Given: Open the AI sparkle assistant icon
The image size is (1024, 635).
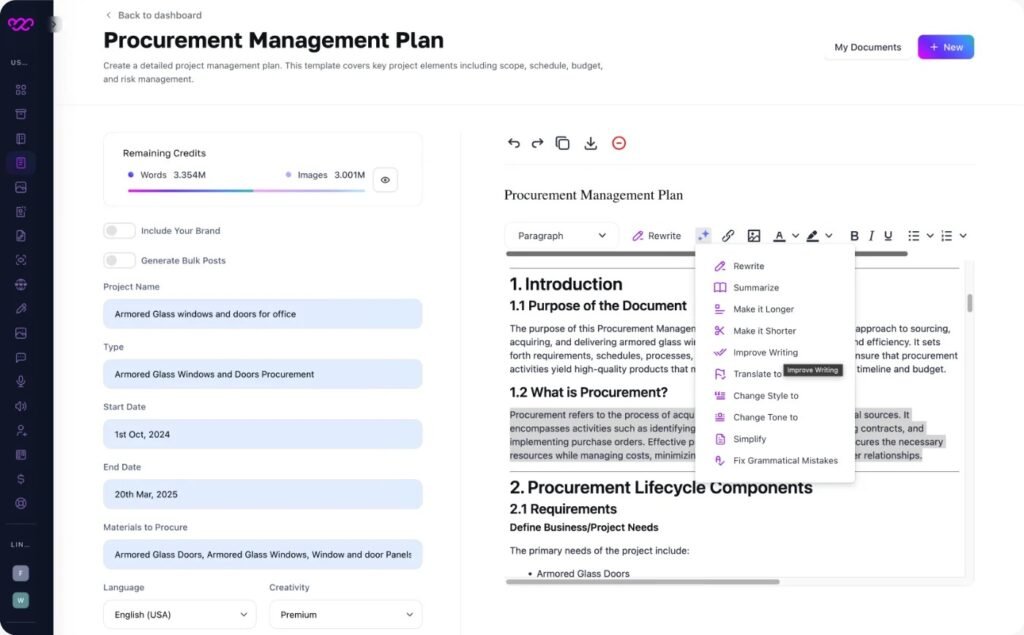Looking at the screenshot, I should [703, 235].
